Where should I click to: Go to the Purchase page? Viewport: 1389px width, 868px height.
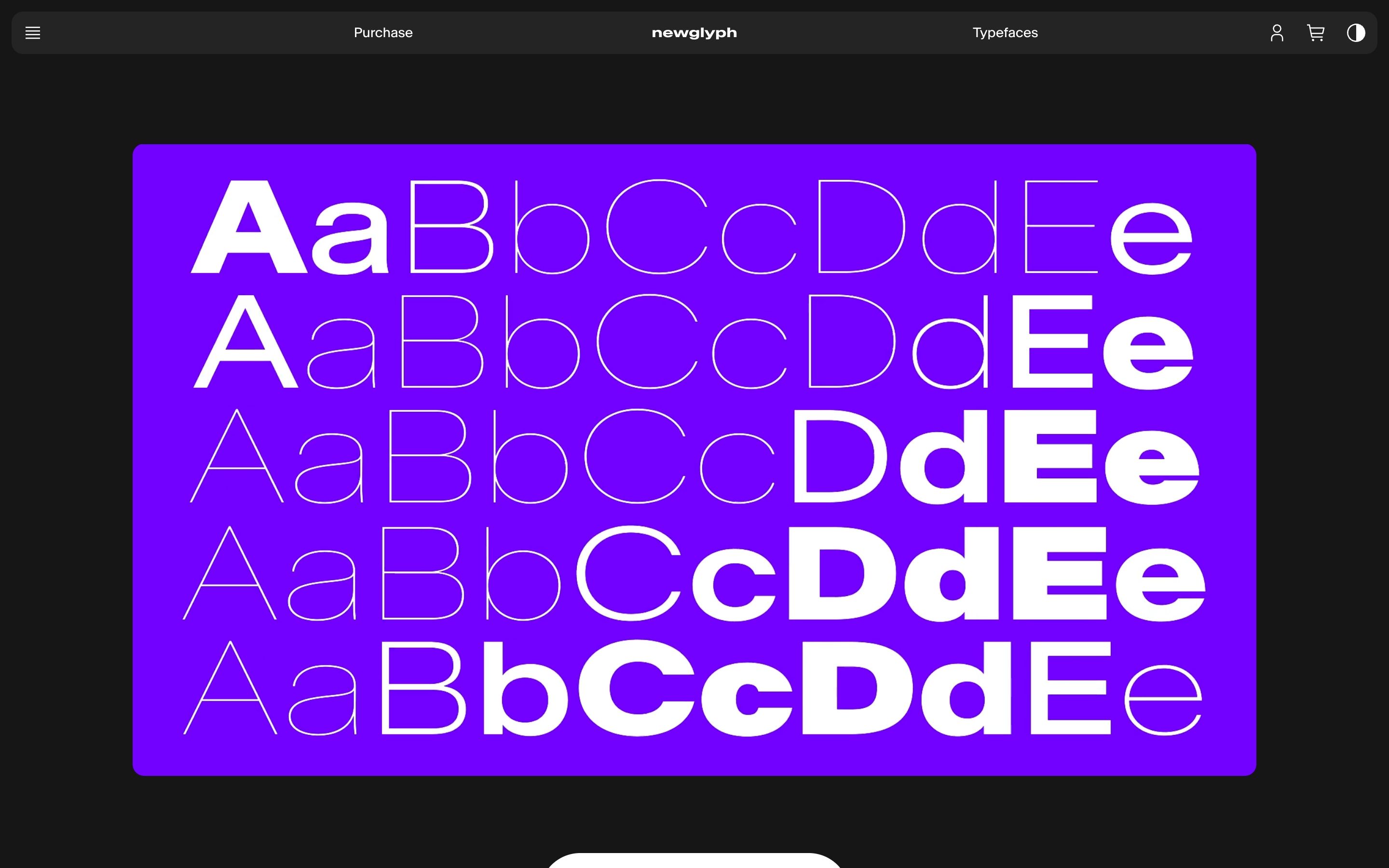[383, 33]
